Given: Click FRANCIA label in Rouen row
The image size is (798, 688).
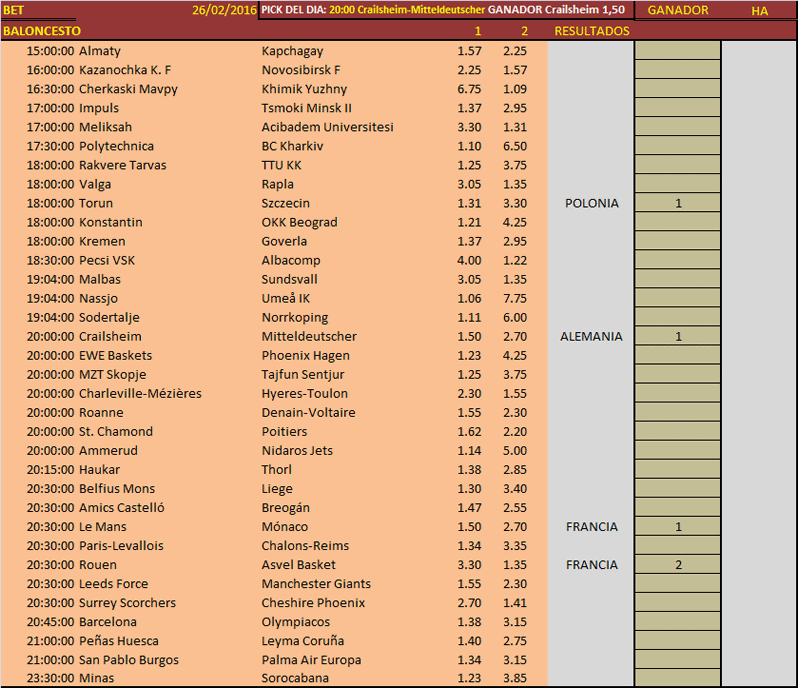Looking at the screenshot, I should pos(592,565).
